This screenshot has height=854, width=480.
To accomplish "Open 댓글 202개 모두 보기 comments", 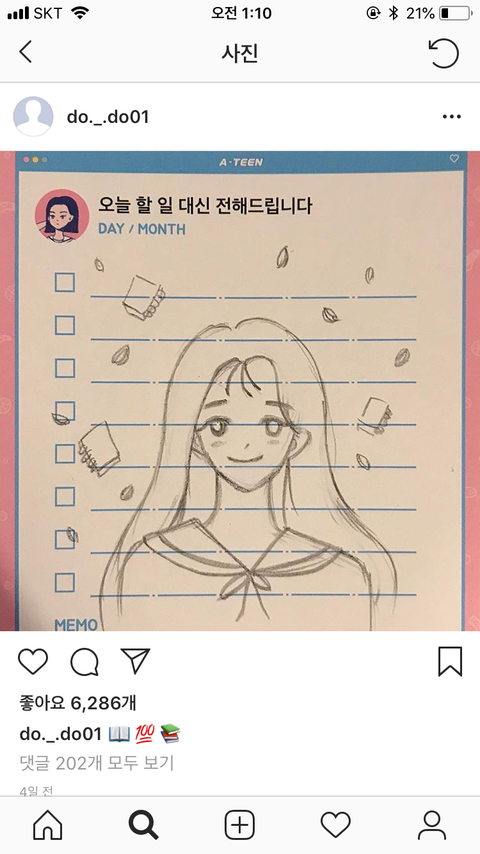I will coord(97,763).
